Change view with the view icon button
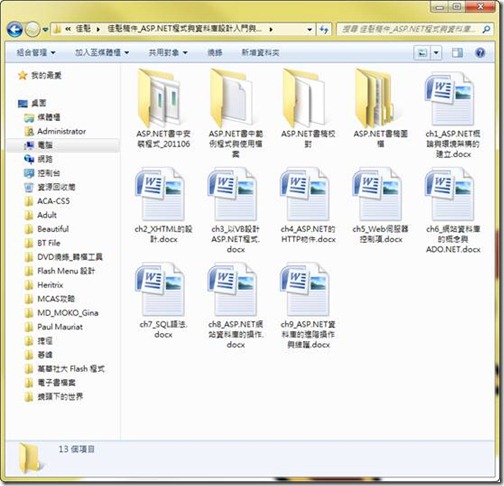Screen dimensions: 504x486 point(422,53)
